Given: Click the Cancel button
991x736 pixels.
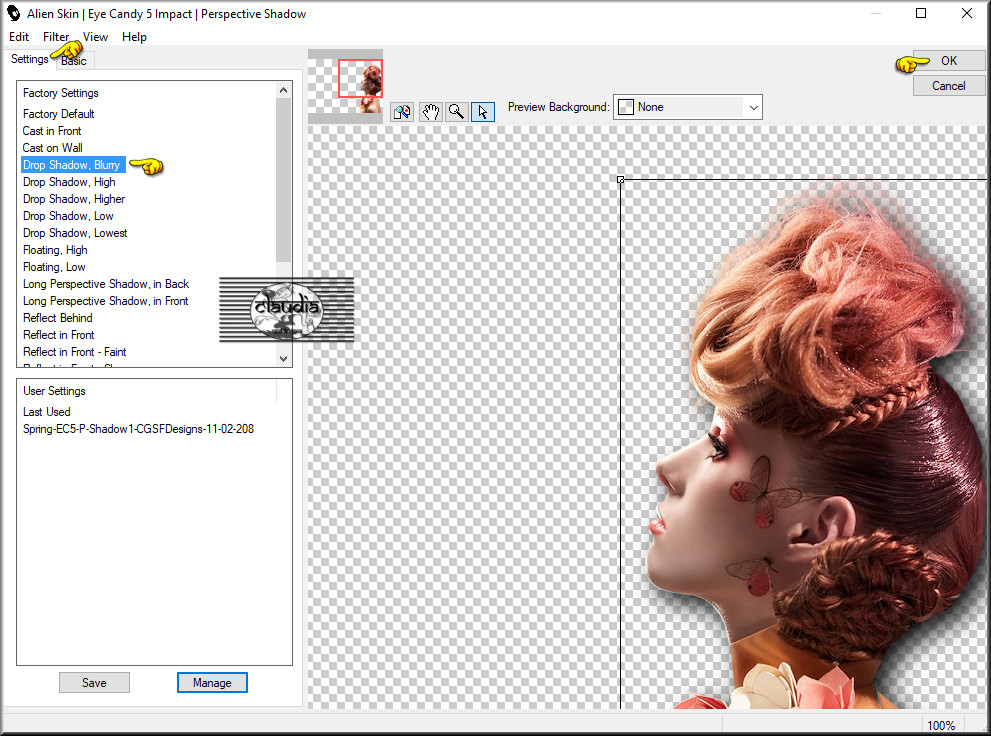Looking at the screenshot, I should pyautogui.click(x=949, y=86).
